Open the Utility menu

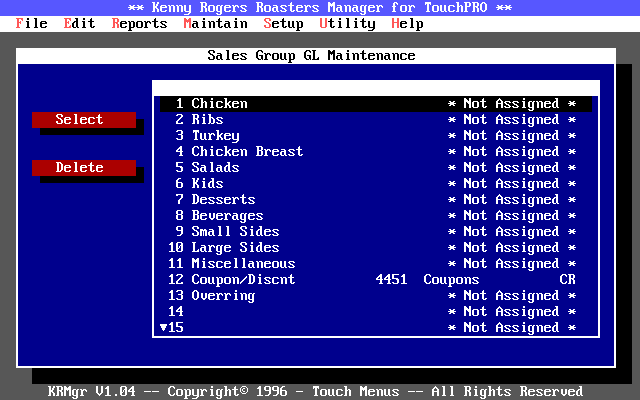pyautogui.click(x=347, y=24)
